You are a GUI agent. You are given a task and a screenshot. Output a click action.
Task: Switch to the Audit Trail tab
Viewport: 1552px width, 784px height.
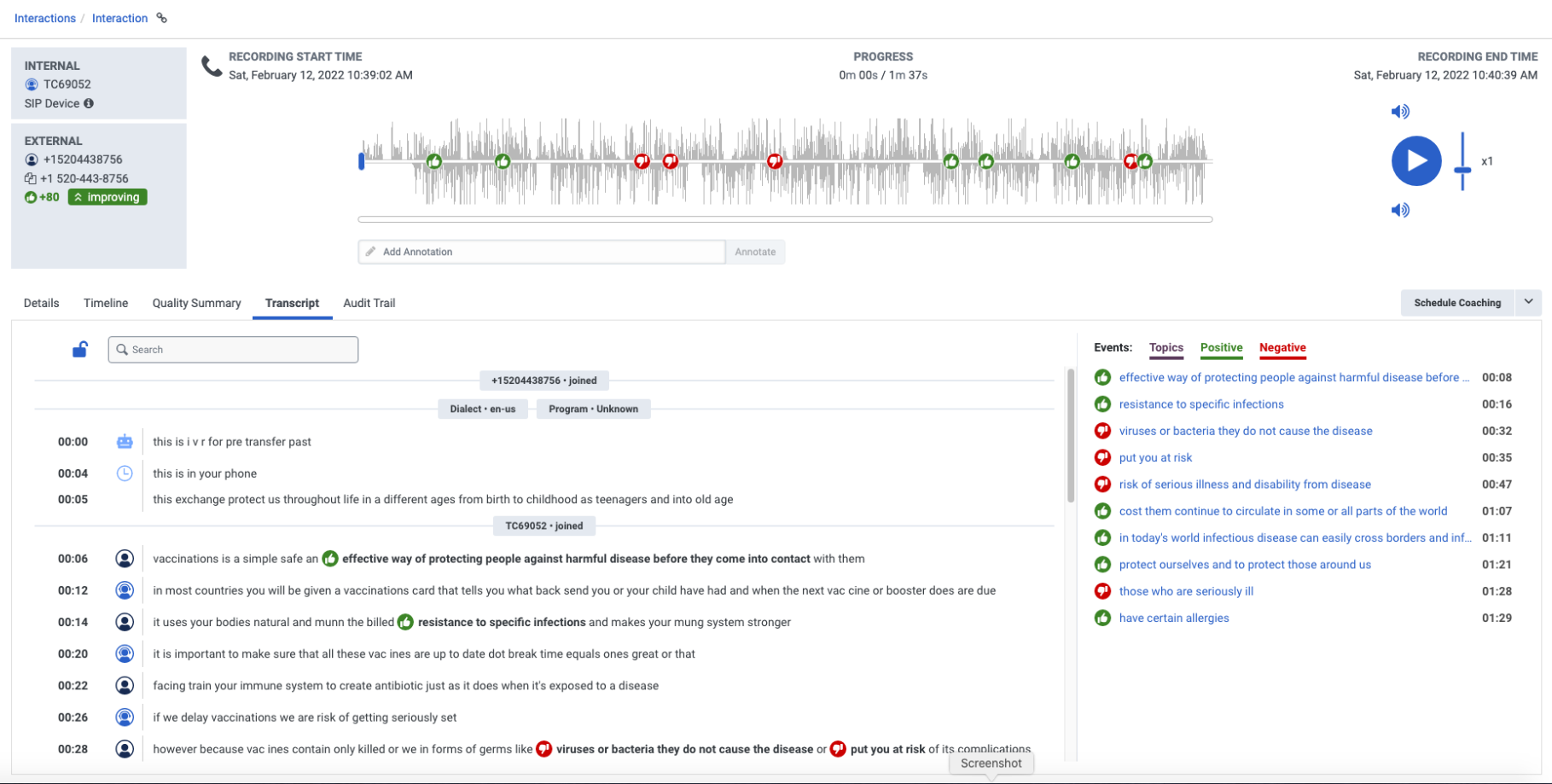click(x=369, y=303)
